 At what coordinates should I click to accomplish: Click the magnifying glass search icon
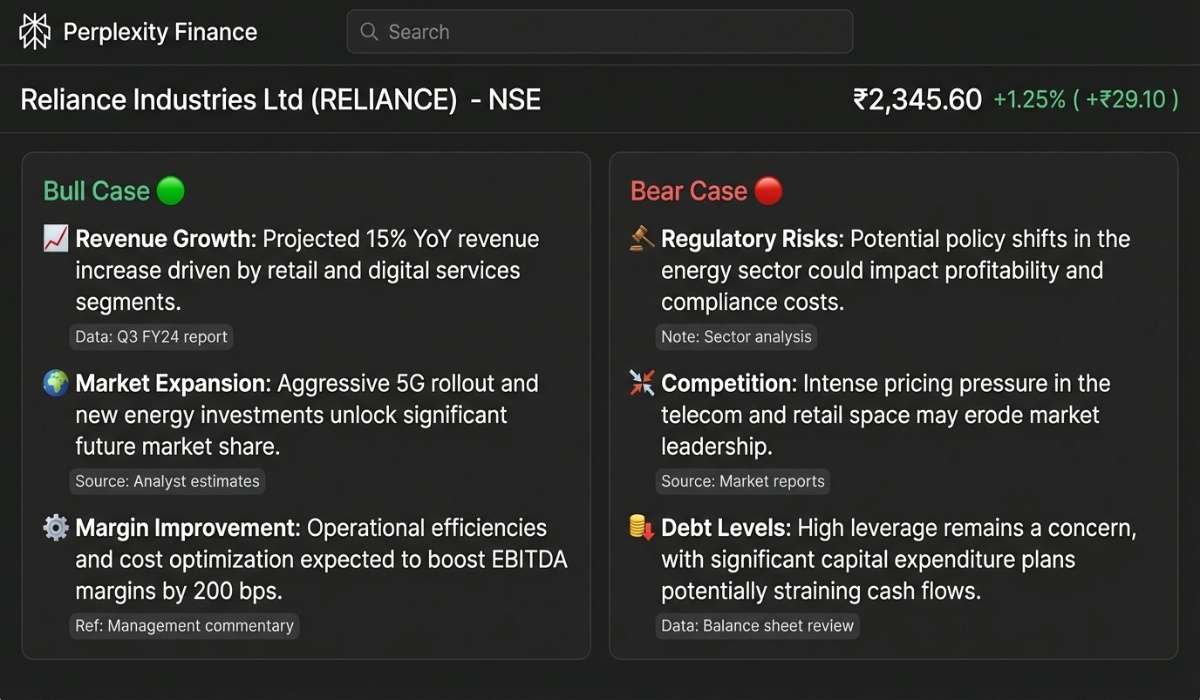[x=369, y=31]
